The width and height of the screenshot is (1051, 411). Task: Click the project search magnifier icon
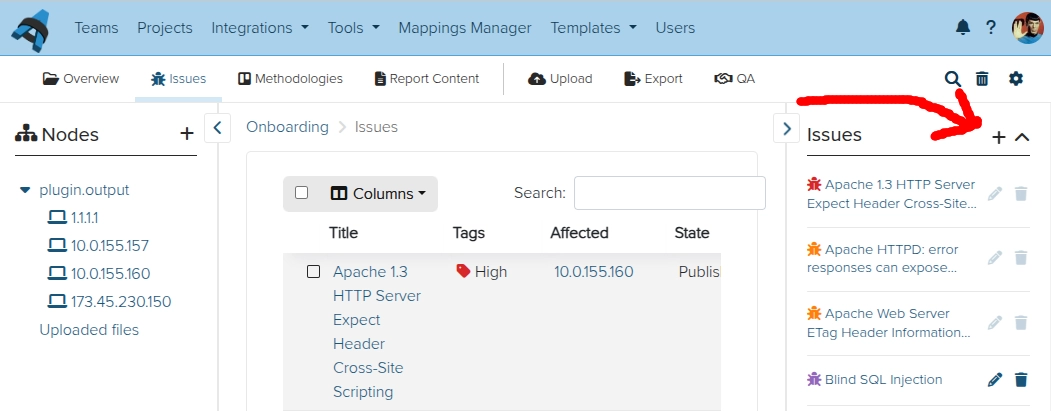[x=952, y=79]
